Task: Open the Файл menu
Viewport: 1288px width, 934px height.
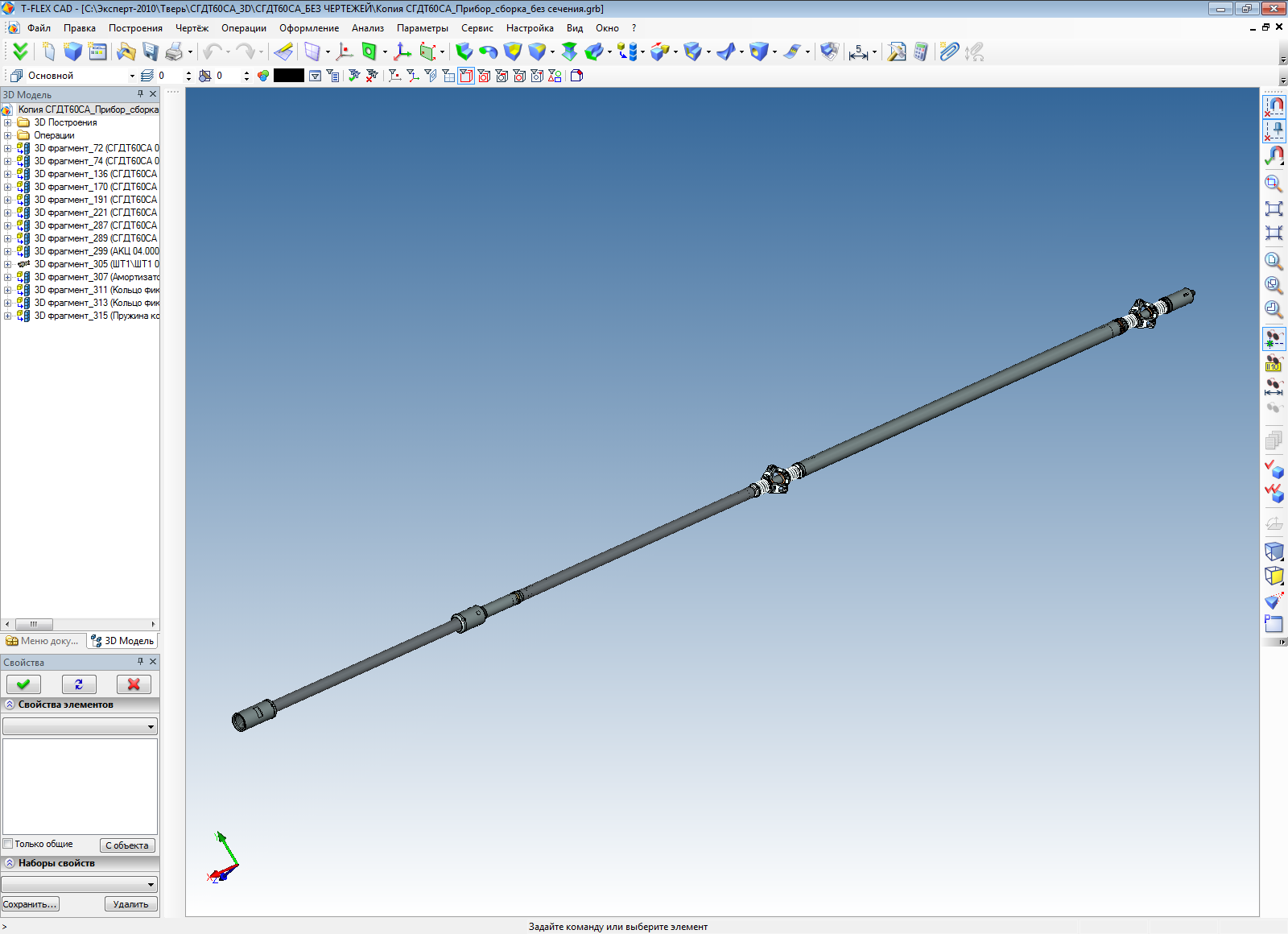Action: 39,28
